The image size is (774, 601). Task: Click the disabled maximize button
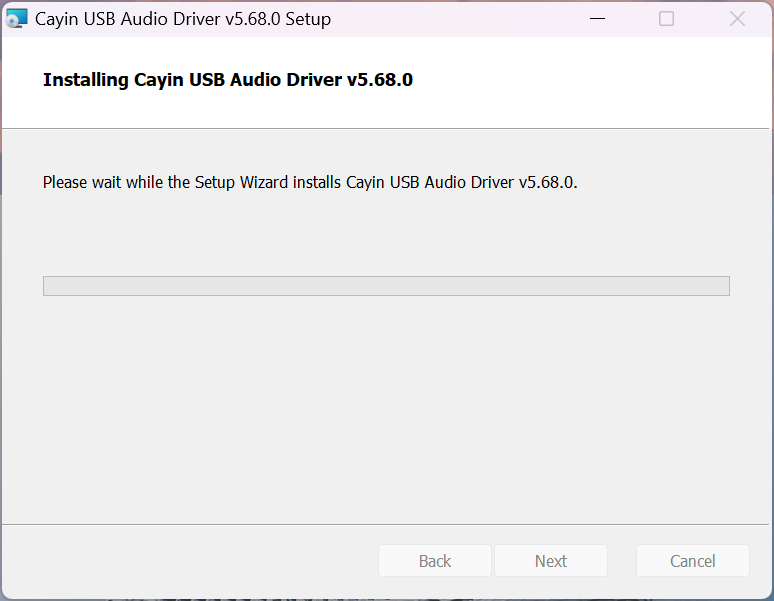click(x=666, y=19)
